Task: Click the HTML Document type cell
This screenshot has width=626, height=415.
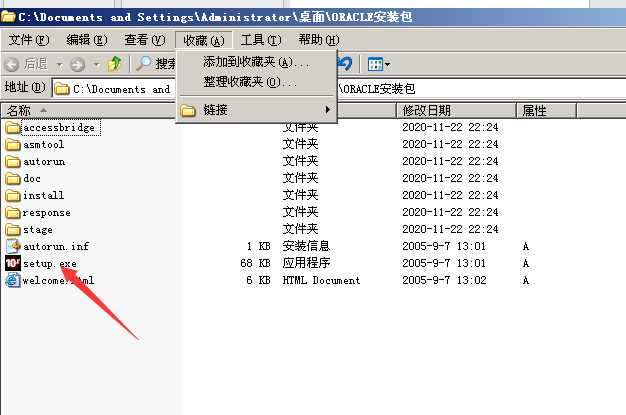Action: click(x=321, y=280)
